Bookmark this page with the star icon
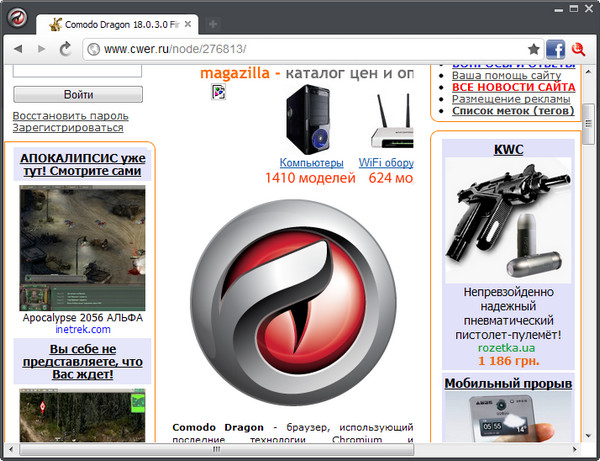The image size is (600, 461). click(534, 48)
